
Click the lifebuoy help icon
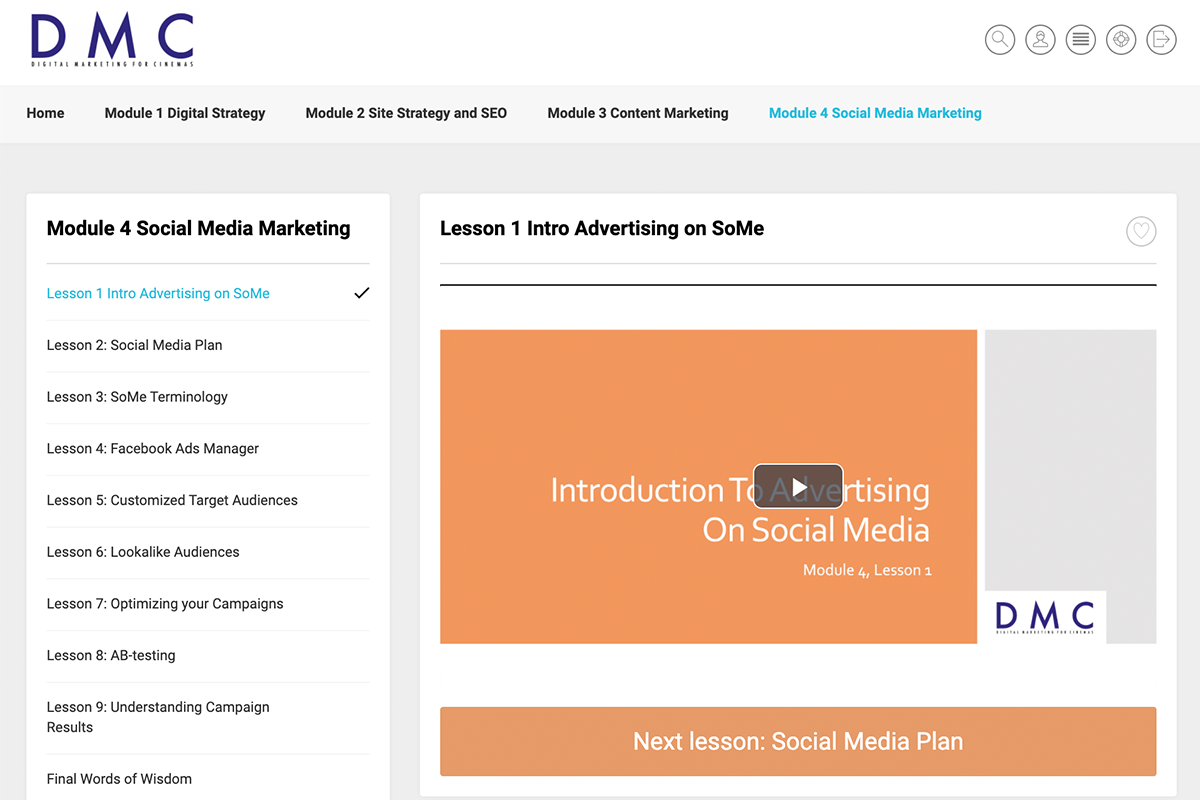click(x=1121, y=40)
